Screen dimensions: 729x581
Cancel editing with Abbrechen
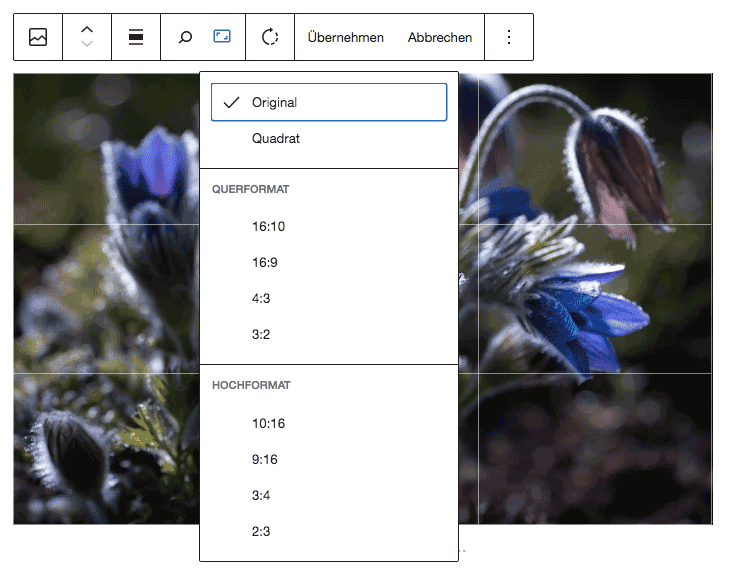[440, 37]
